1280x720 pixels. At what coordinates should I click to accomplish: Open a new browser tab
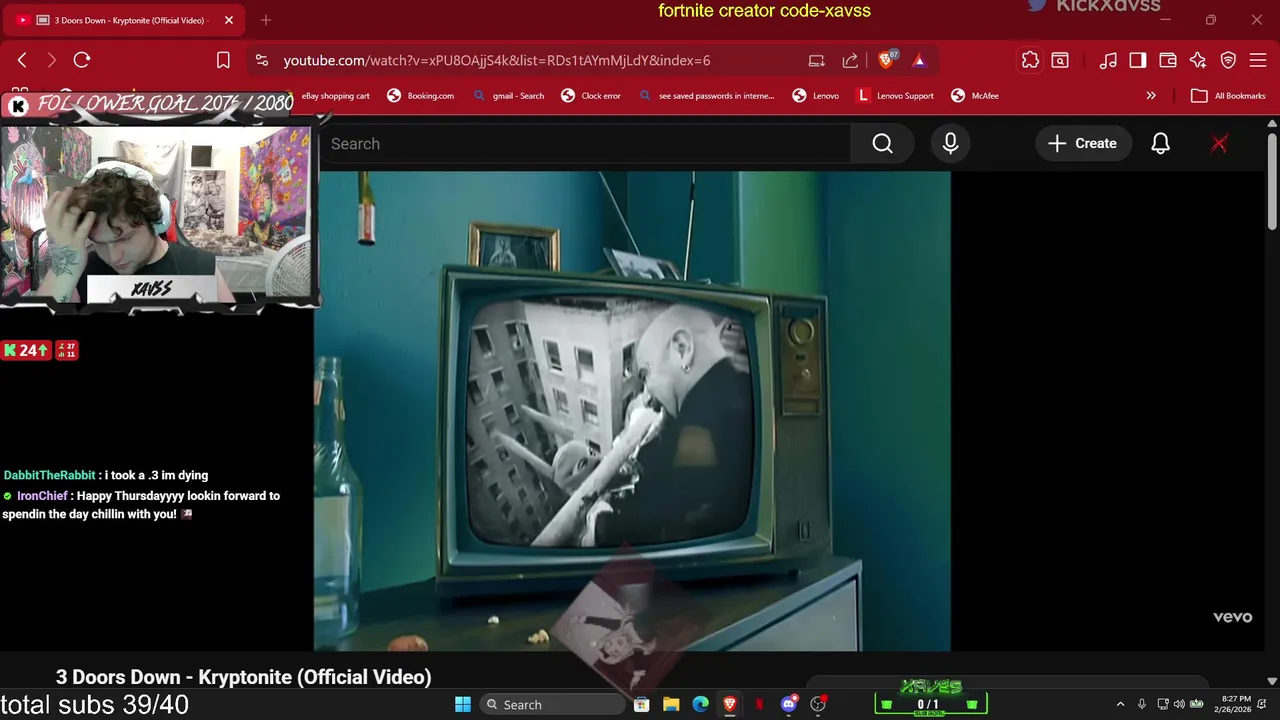265,20
